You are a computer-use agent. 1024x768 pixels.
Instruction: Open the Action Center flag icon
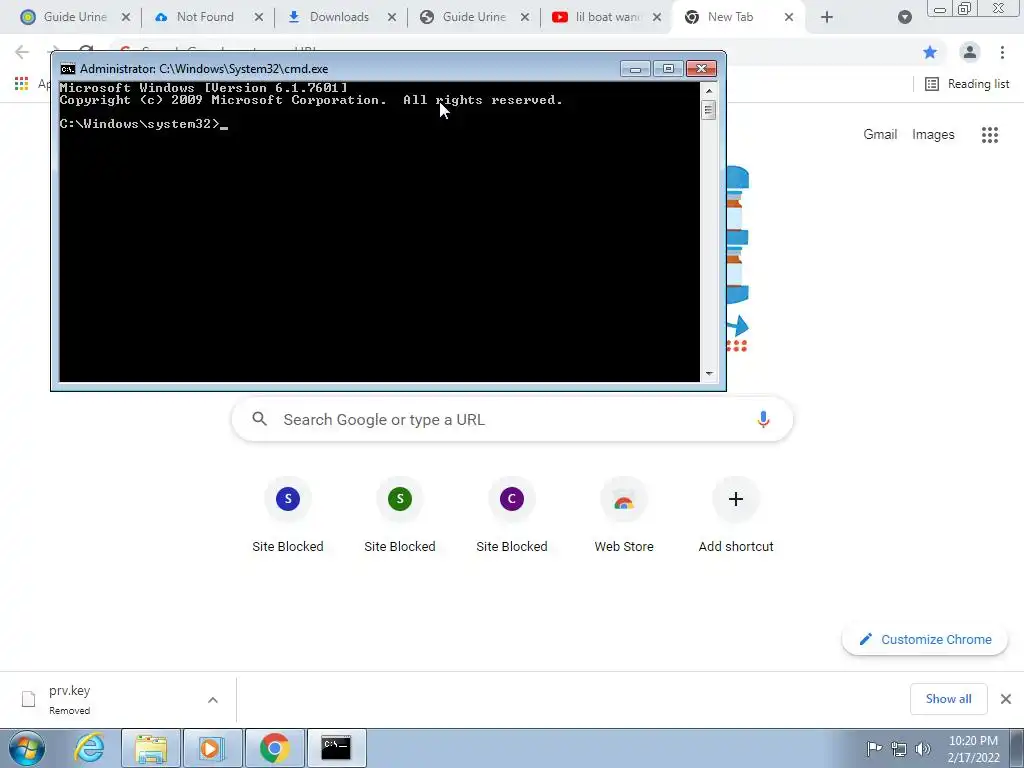(x=874, y=748)
